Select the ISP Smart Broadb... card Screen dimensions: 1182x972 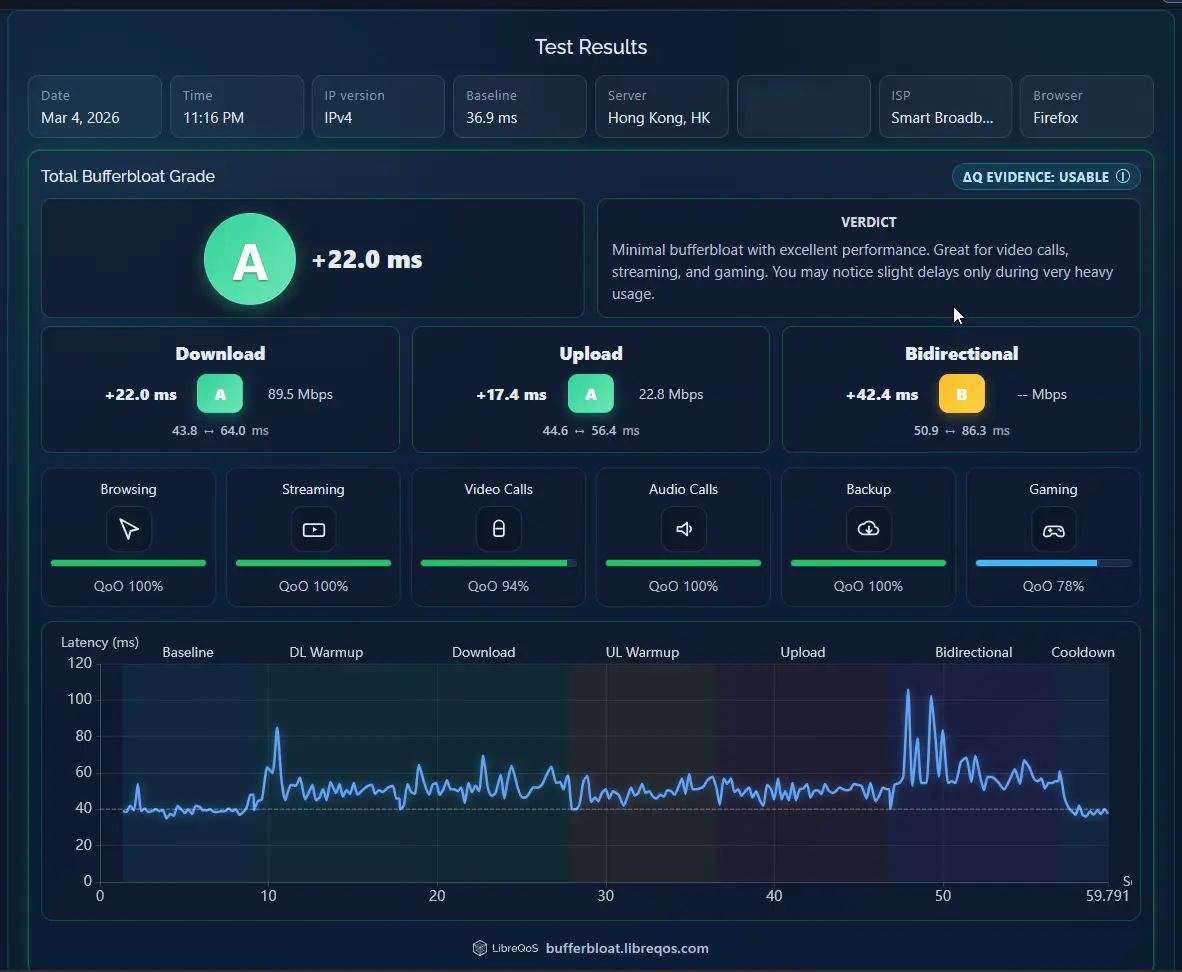[x=945, y=106]
